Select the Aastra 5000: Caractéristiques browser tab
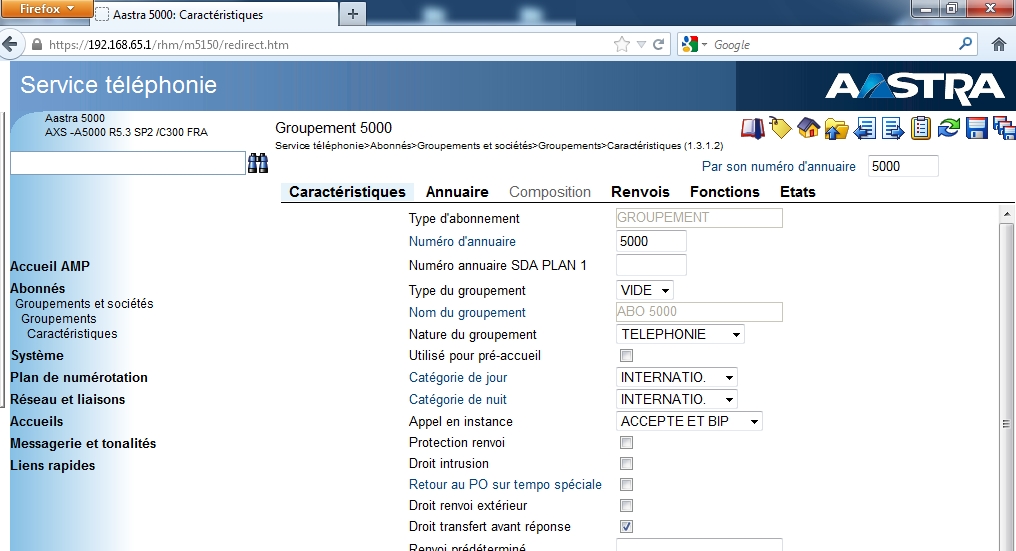1016x551 pixels. point(215,14)
